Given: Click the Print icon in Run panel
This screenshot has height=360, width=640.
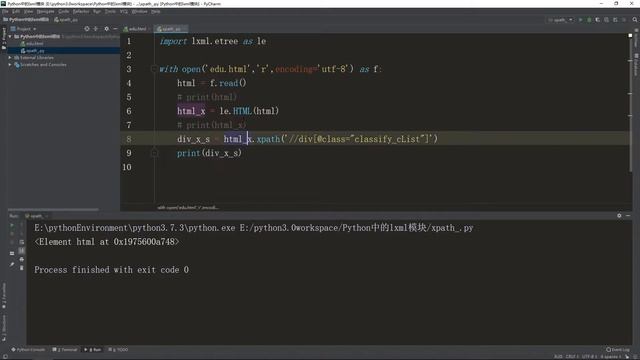Looking at the screenshot, I should coord(22,259).
